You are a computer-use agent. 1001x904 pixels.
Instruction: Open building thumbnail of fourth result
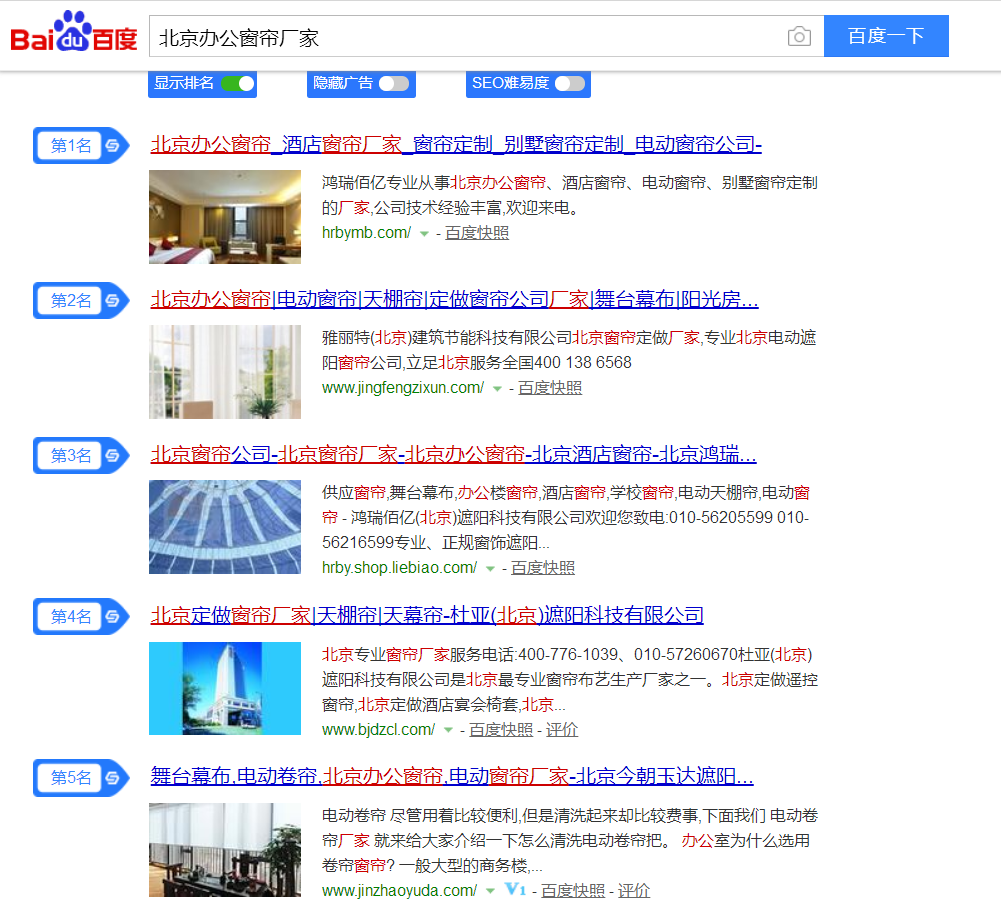coord(225,688)
